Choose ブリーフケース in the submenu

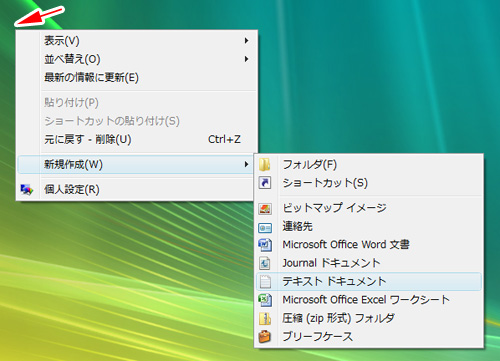click(369, 336)
